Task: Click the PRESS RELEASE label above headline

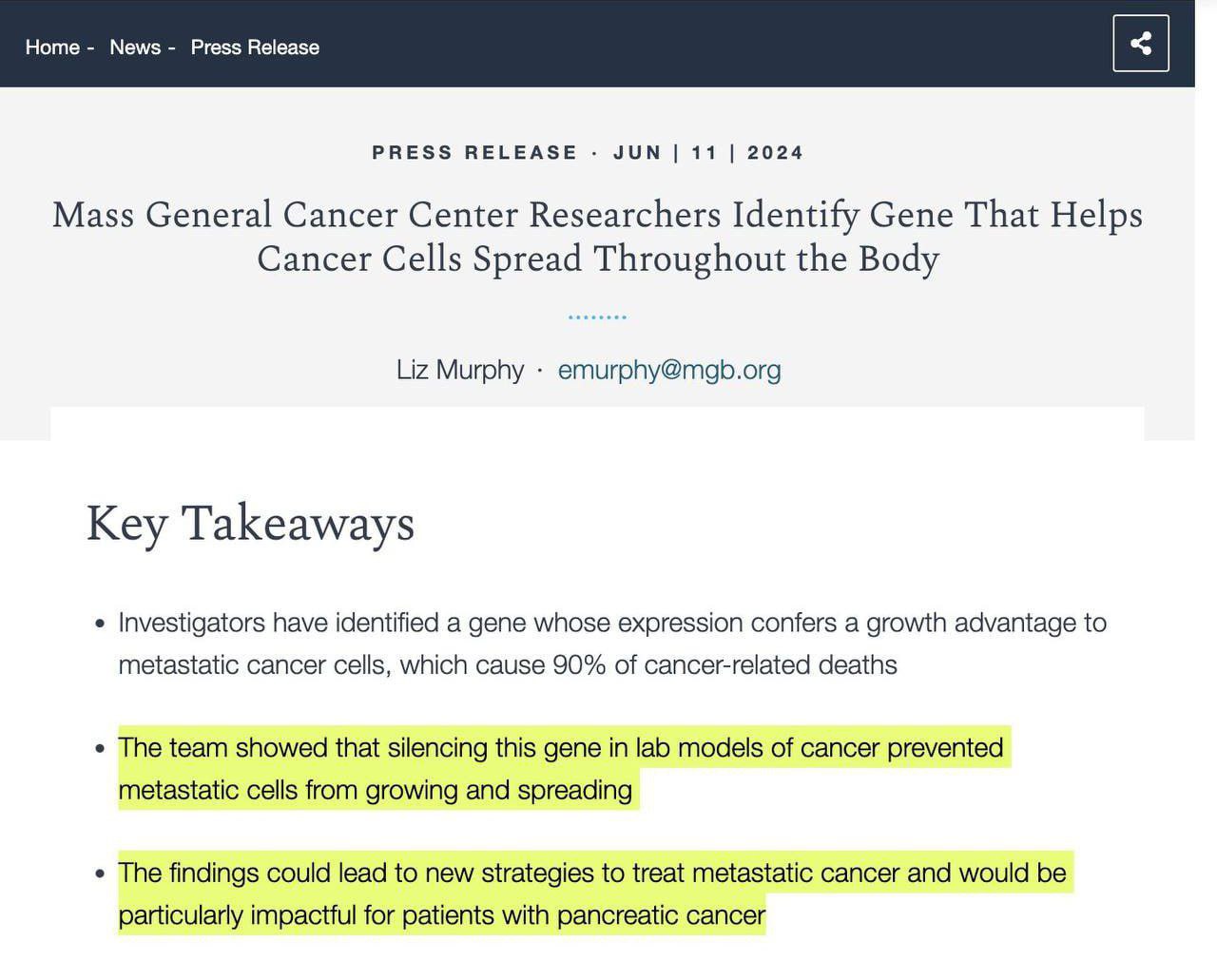Action: click(x=474, y=153)
